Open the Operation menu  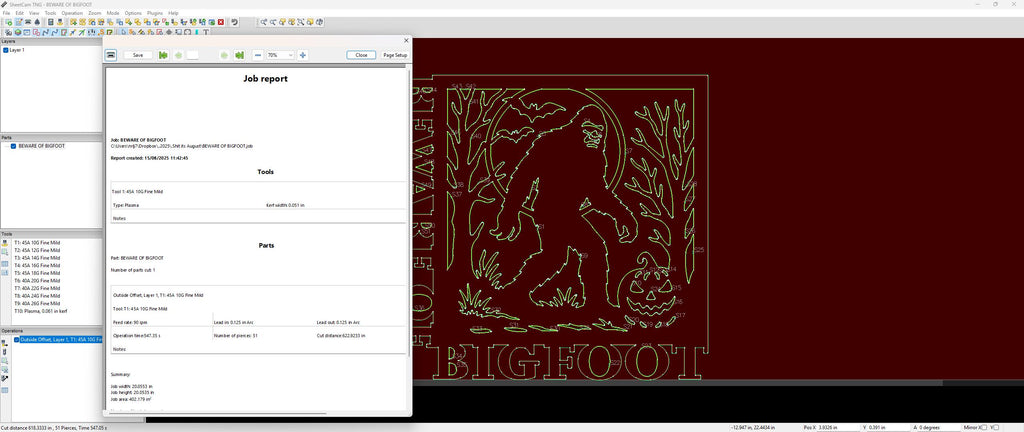72,13
